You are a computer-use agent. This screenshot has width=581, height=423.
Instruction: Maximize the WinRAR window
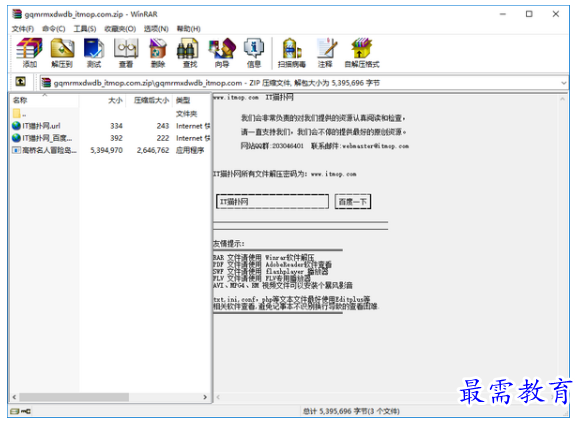529,14
